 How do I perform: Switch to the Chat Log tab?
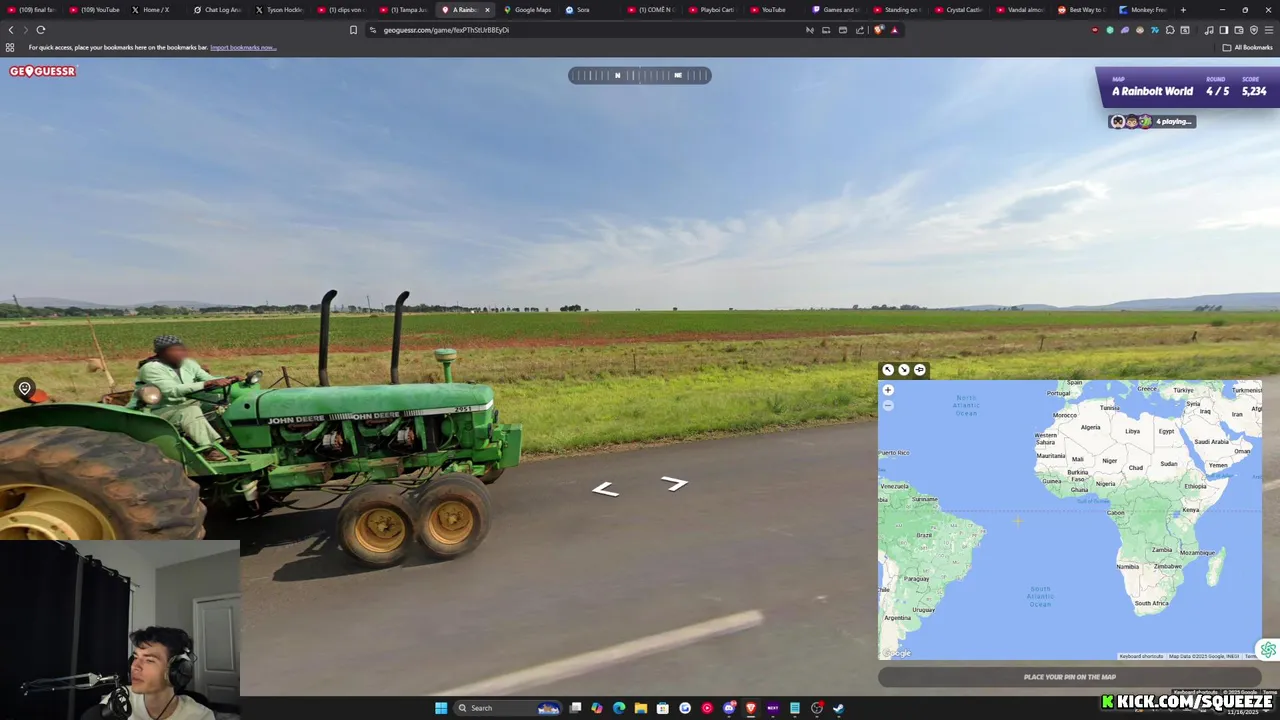[217, 10]
